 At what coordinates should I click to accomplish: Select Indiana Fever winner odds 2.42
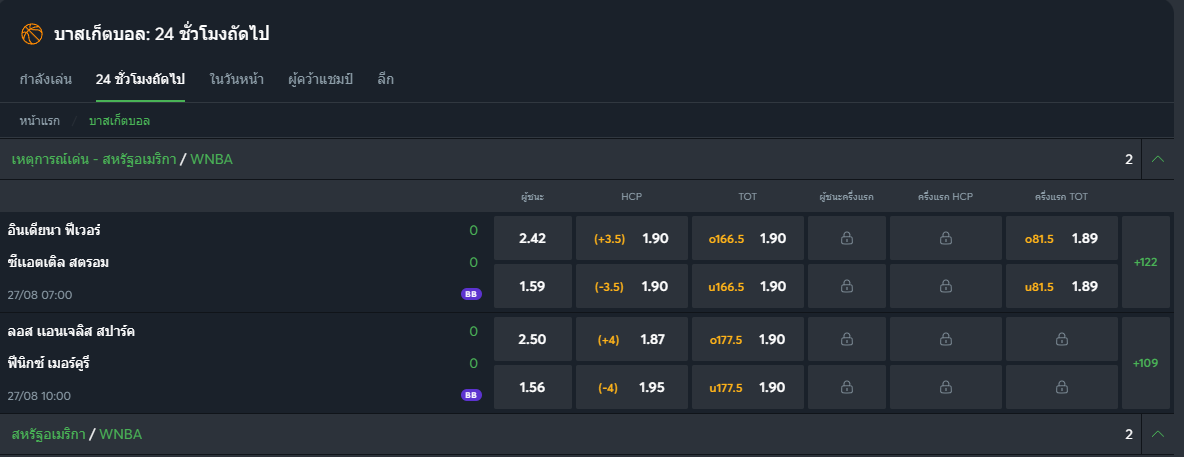[533, 239]
